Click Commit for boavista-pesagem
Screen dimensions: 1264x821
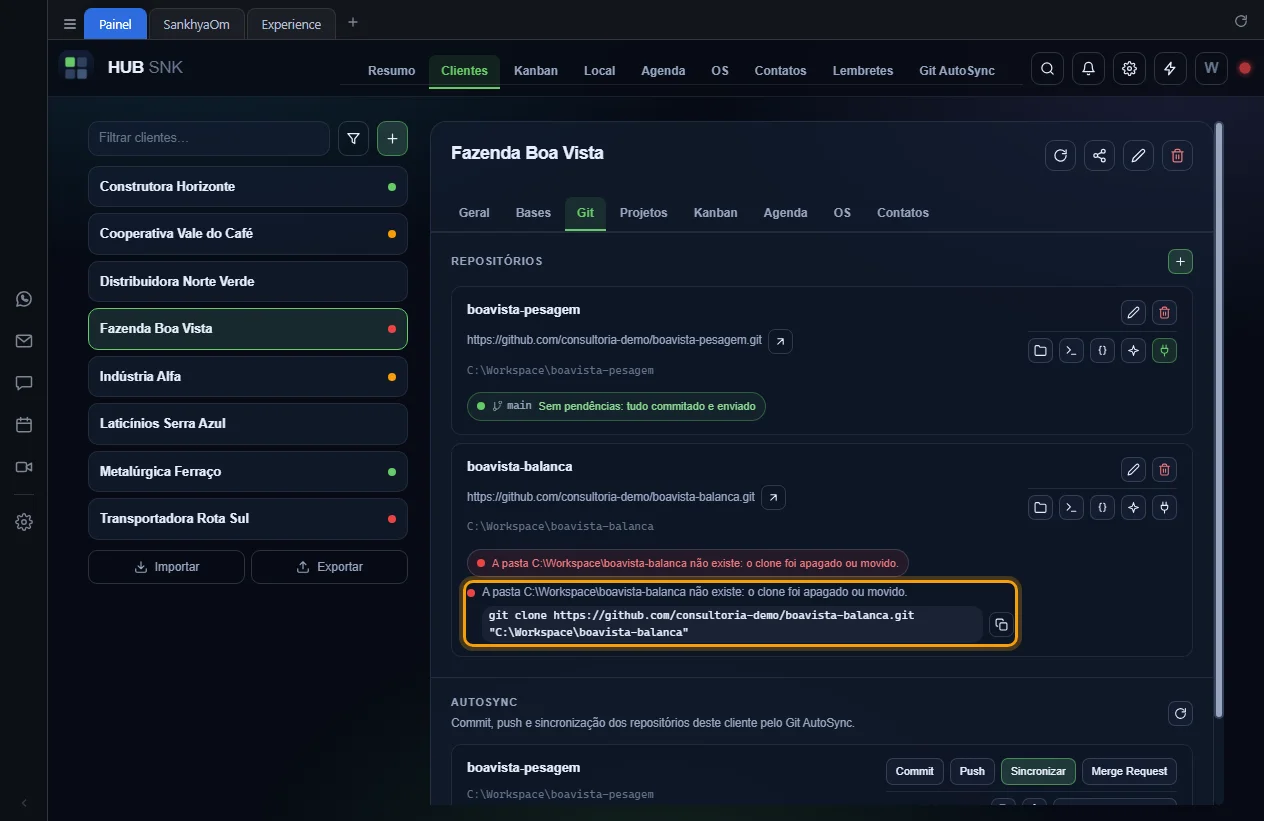tap(914, 771)
